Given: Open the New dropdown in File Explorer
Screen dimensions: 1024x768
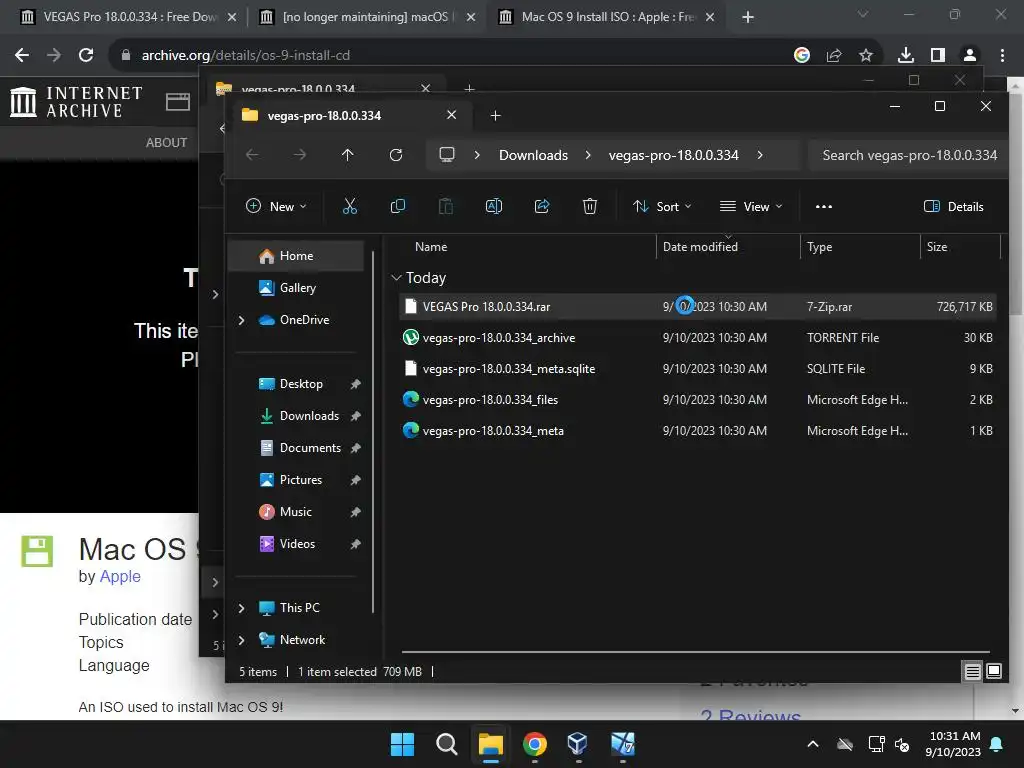Looking at the screenshot, I should (276, 206).
